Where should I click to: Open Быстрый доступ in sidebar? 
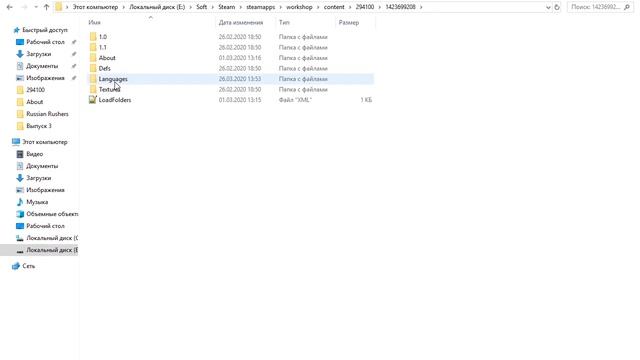pos(45,30)
